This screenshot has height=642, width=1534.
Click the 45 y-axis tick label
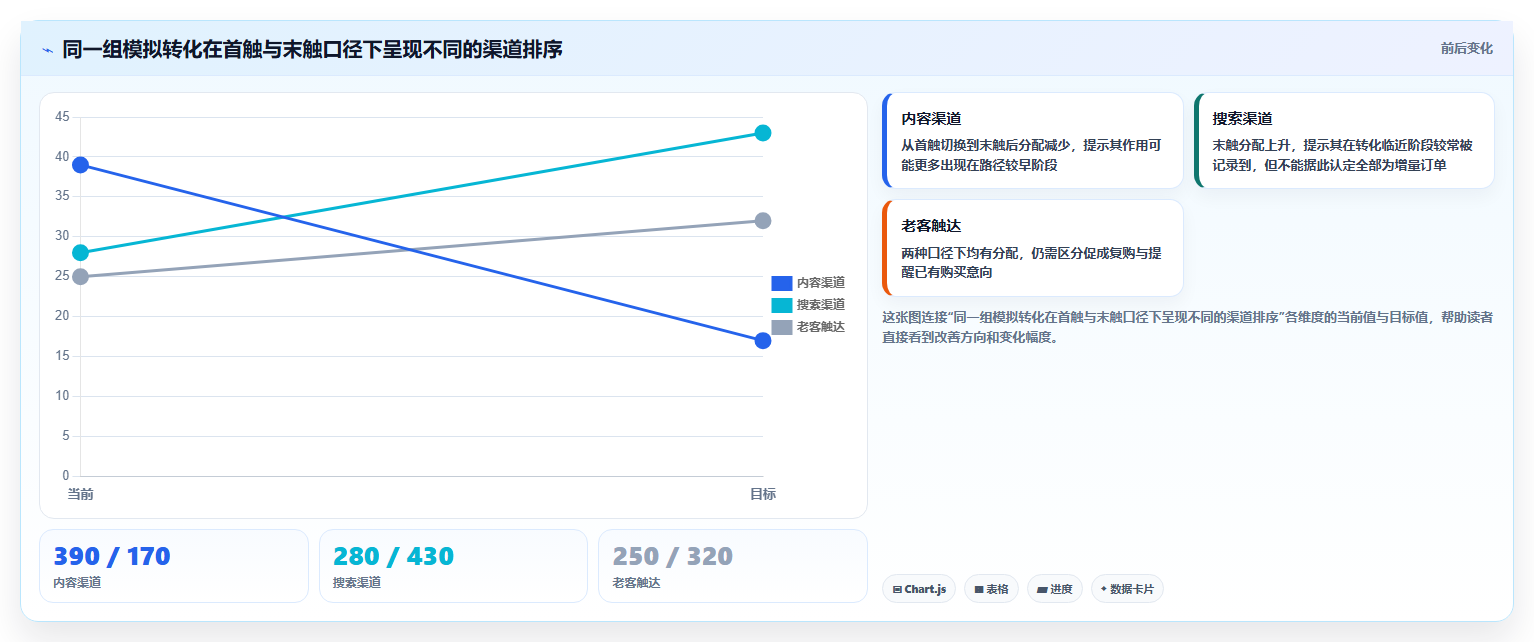coord(62,117)
